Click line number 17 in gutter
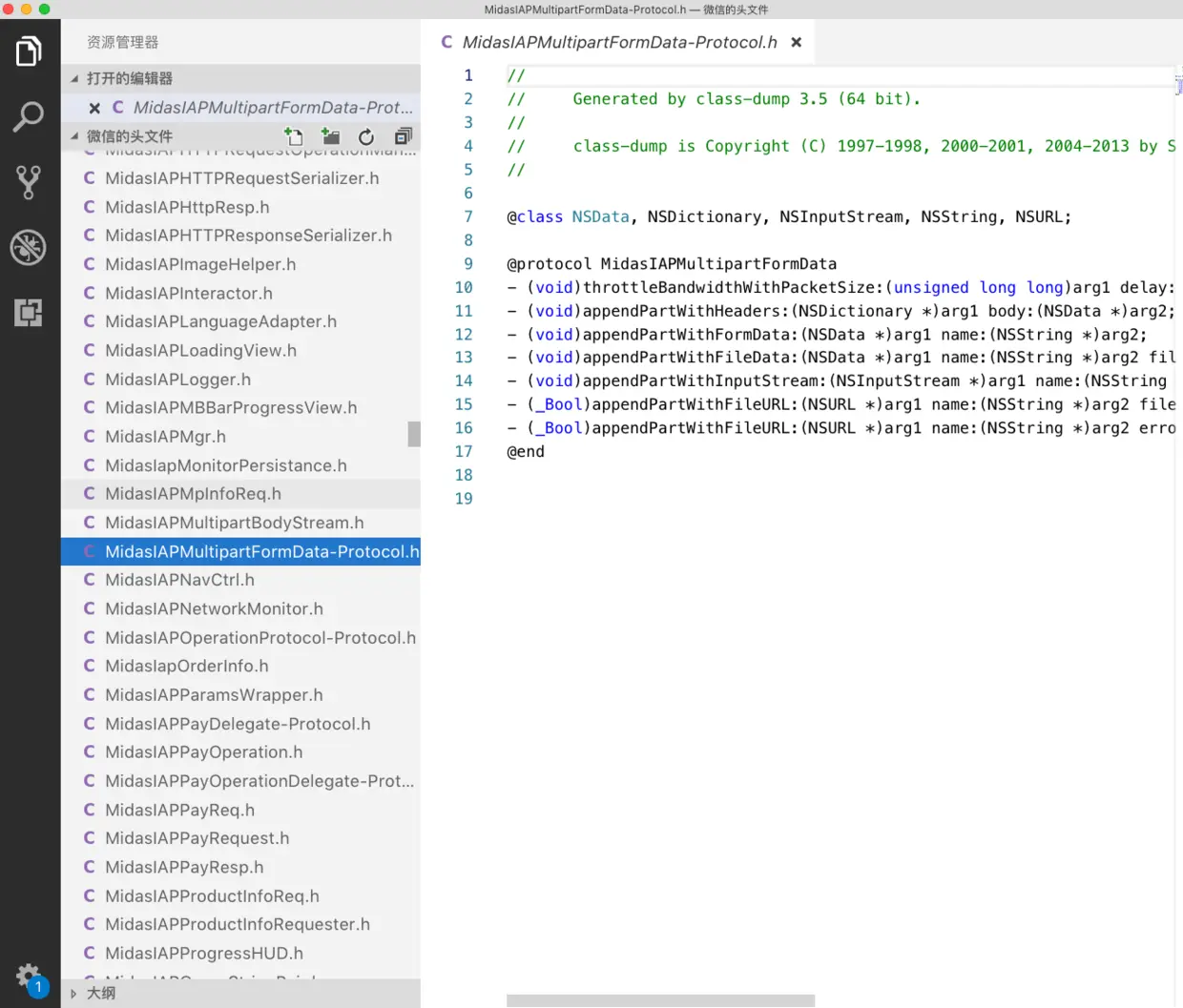The height and width of the screenshot is (1008, 1183). [464, 452]
